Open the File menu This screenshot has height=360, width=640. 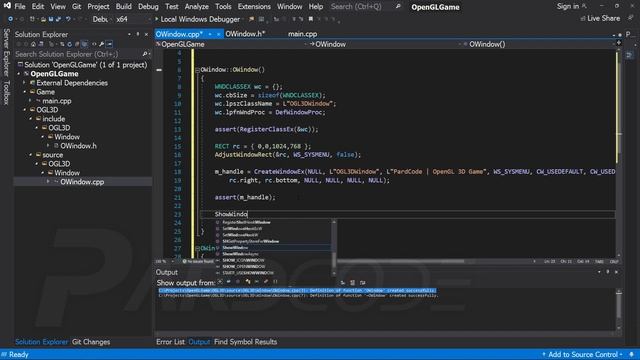20,7
